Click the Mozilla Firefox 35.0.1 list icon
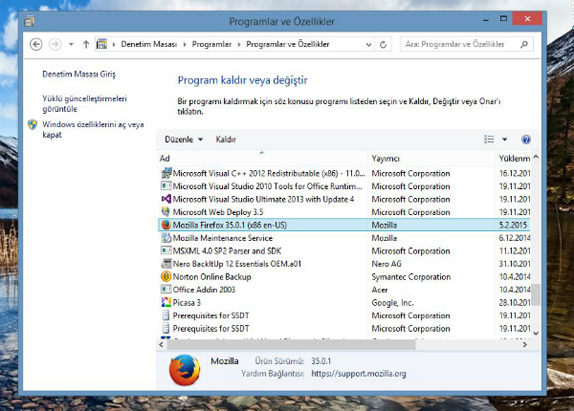The height and width of the screenshot is (411, 574). [166, 225]
